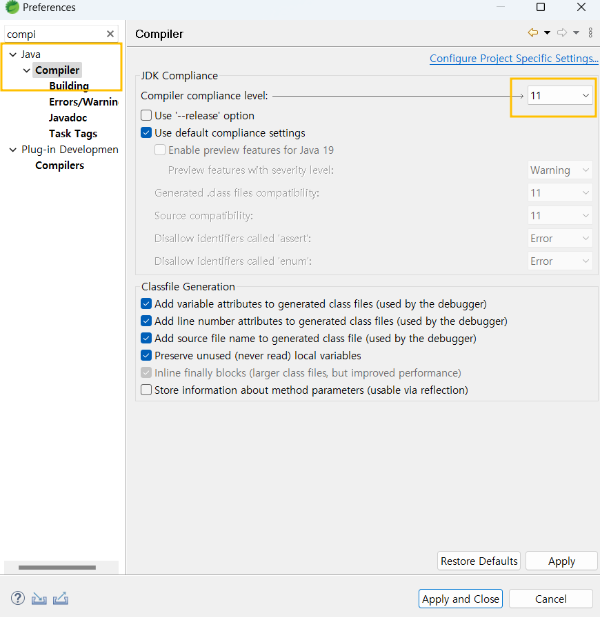Open the Disallow identifiers 'enum' dropdown

[x=559, y=261]
